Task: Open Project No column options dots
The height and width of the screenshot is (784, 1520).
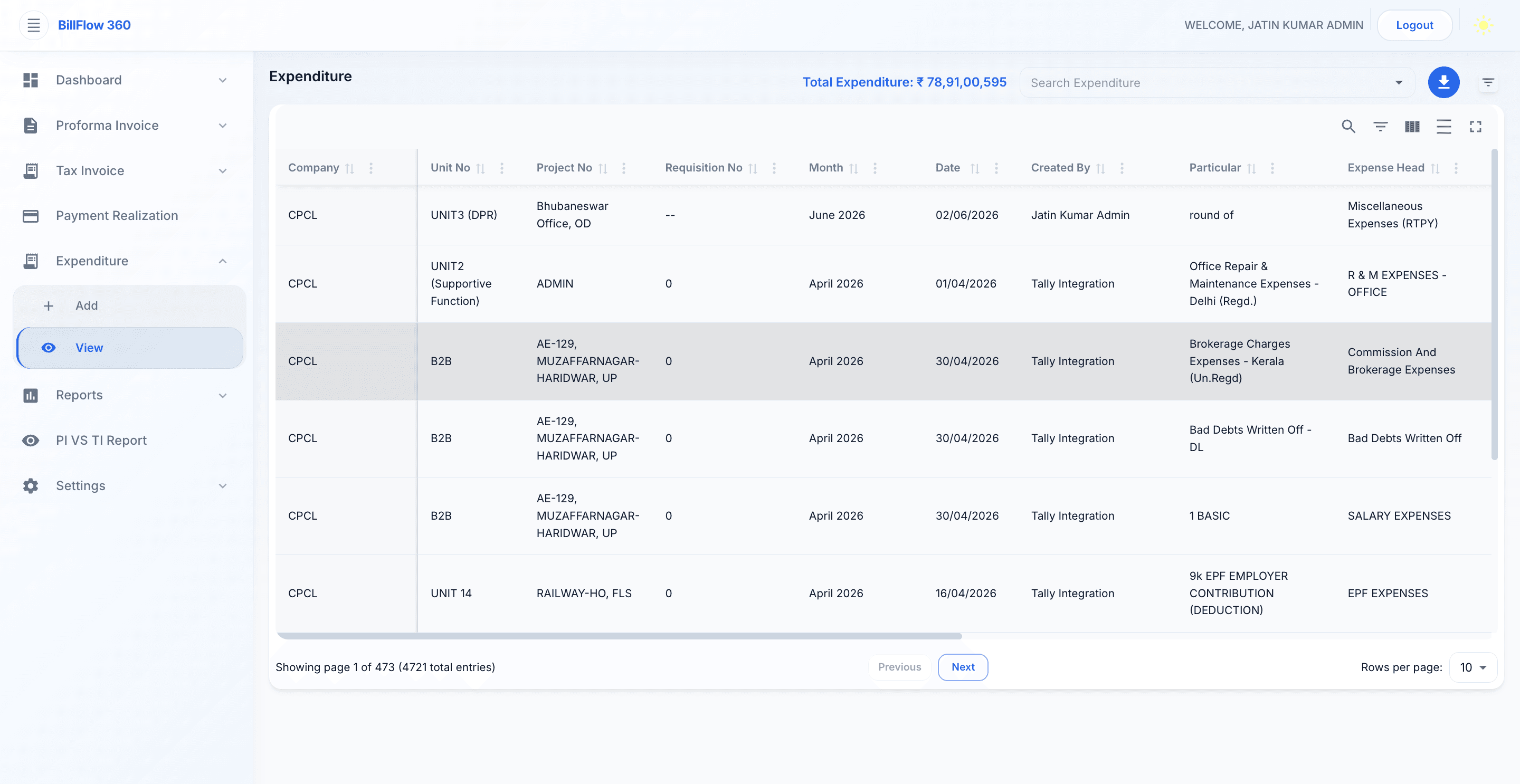Action: pyautogui.click(x=624, y=169)
